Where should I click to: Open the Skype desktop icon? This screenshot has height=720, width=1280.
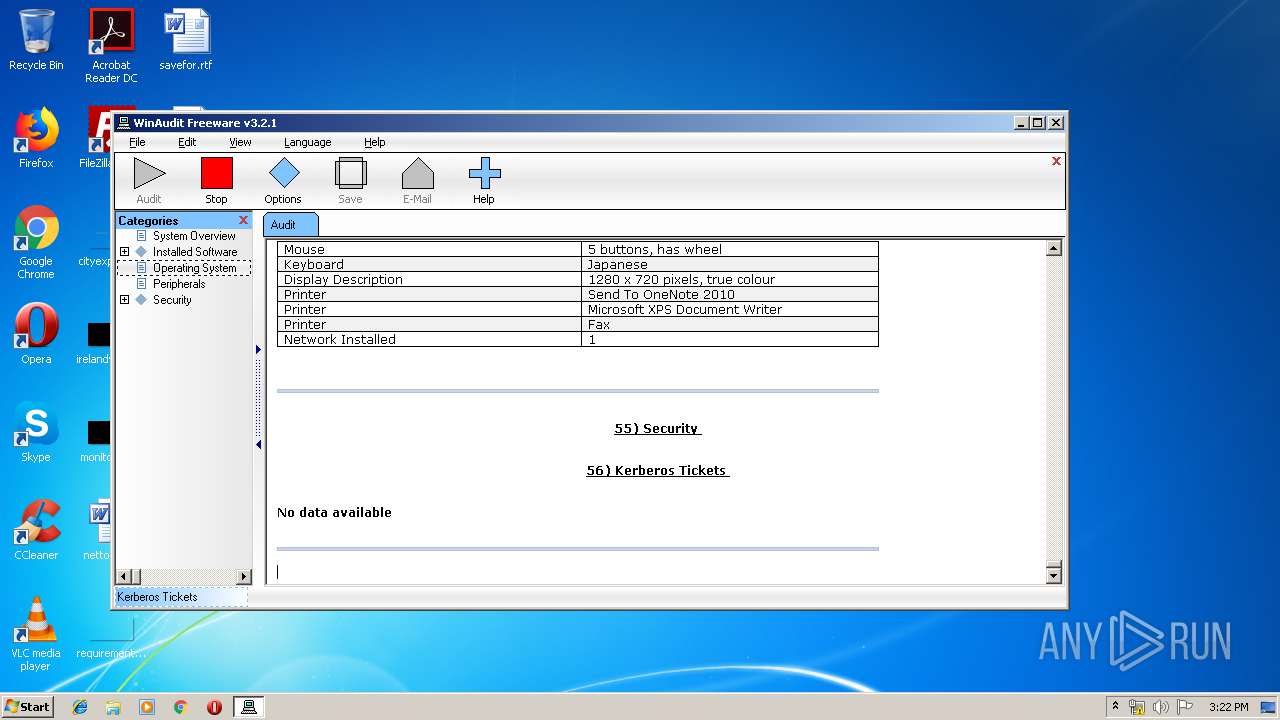click(36, 432)
